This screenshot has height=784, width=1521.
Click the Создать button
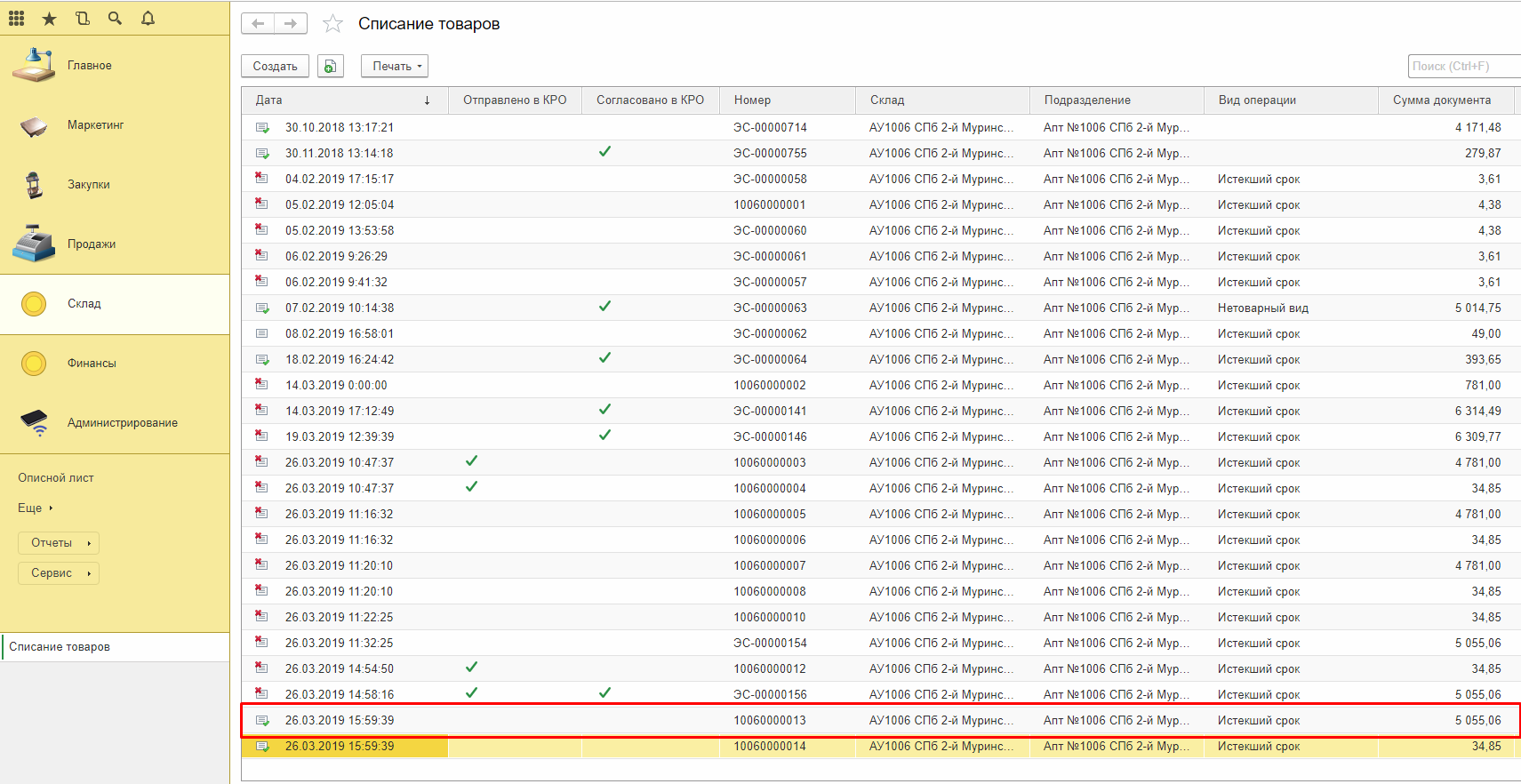[x=275, y=66]
